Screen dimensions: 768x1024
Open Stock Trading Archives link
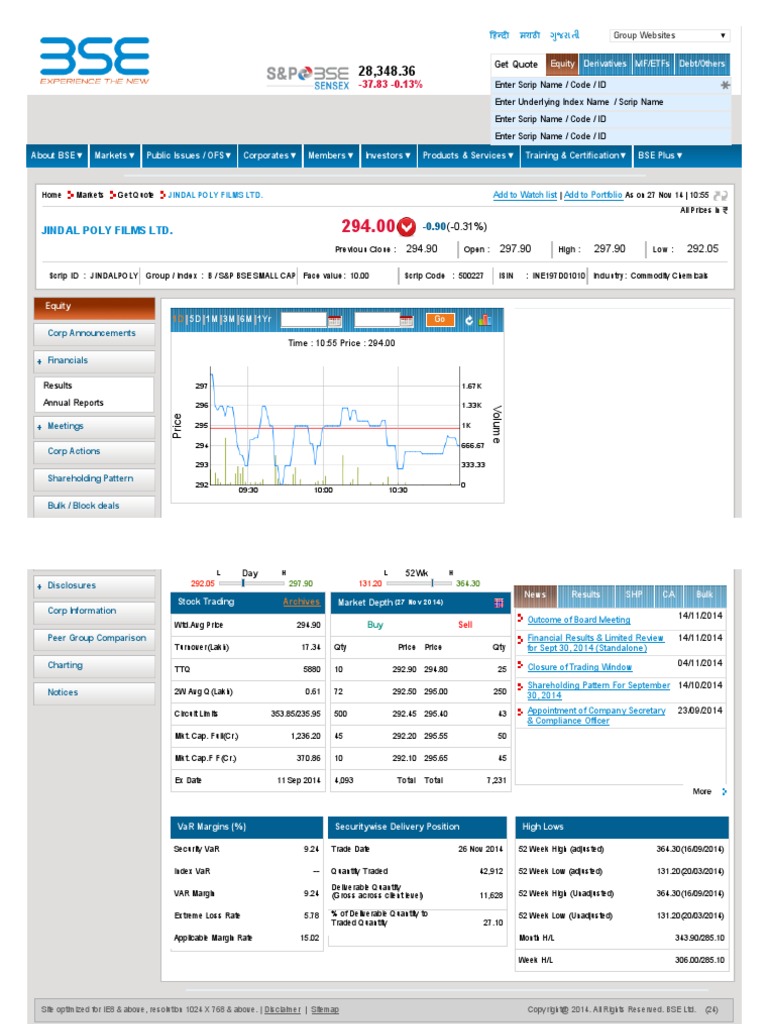pos(301,602)
